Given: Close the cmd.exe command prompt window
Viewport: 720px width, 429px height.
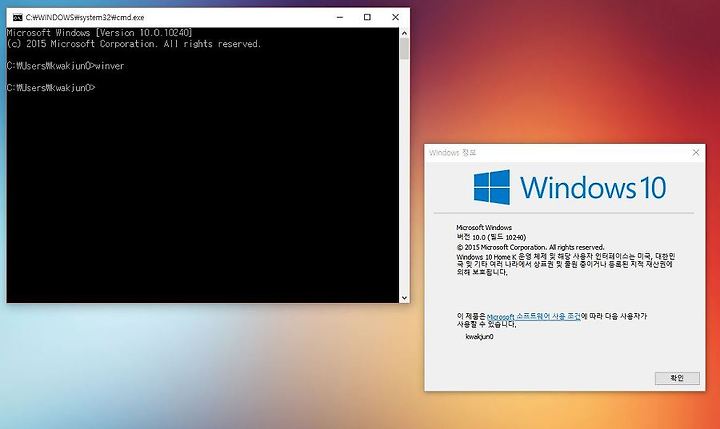Looking at the screenshot, I should 395,17.
